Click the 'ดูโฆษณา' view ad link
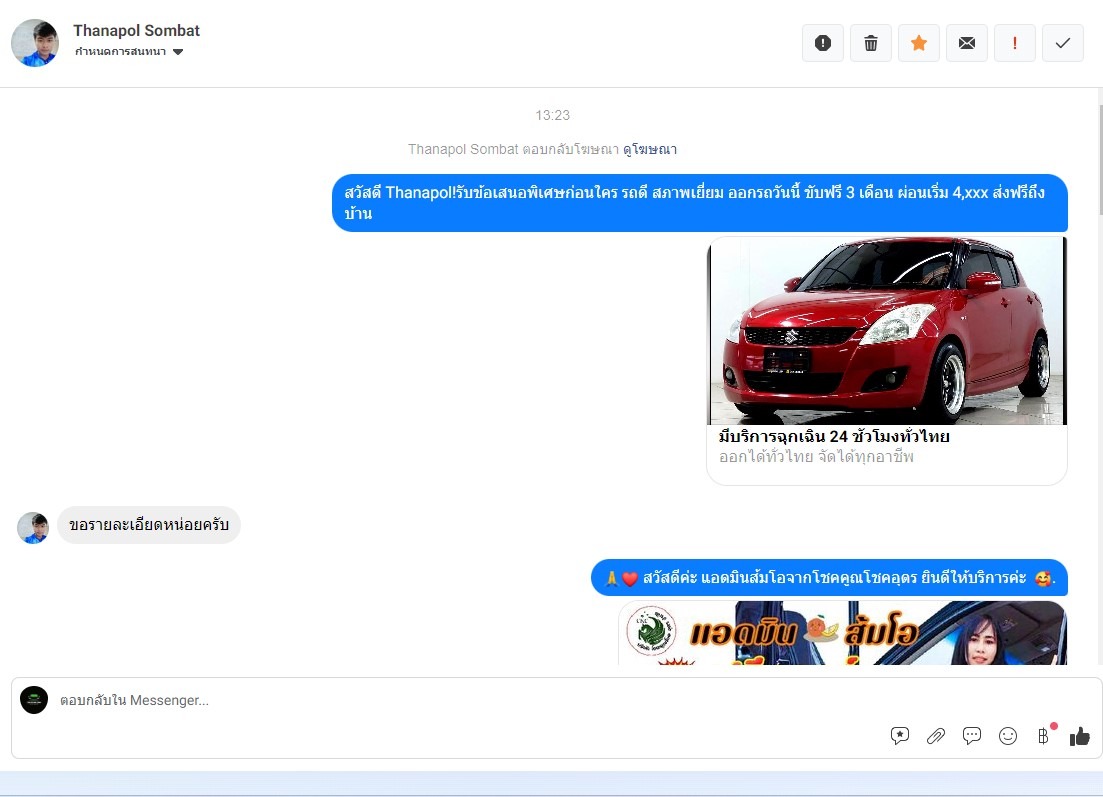Screen dimensions: 1103x797 (650, 149)
